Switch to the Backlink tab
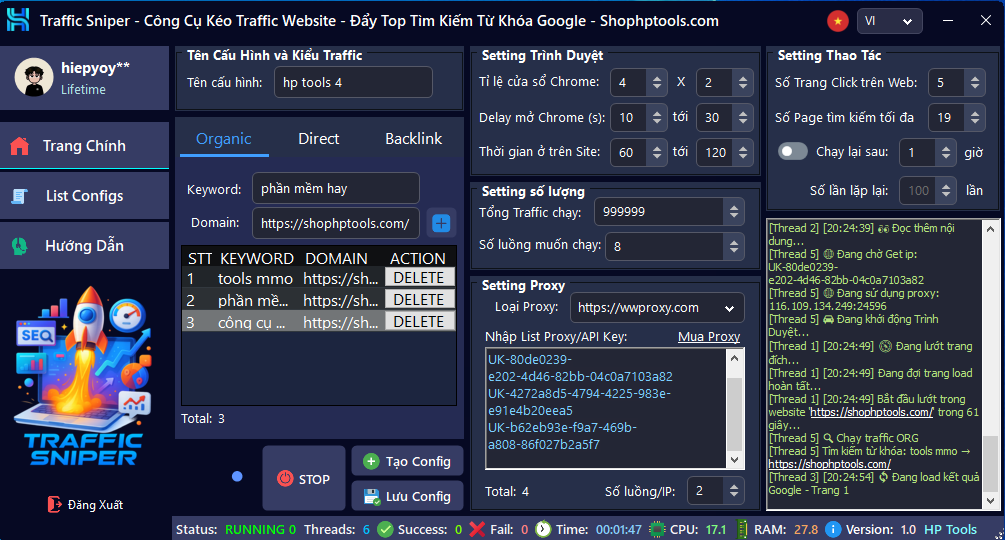Image resolution: width=1005 pixels, height=540 pixels. (413, 138)
